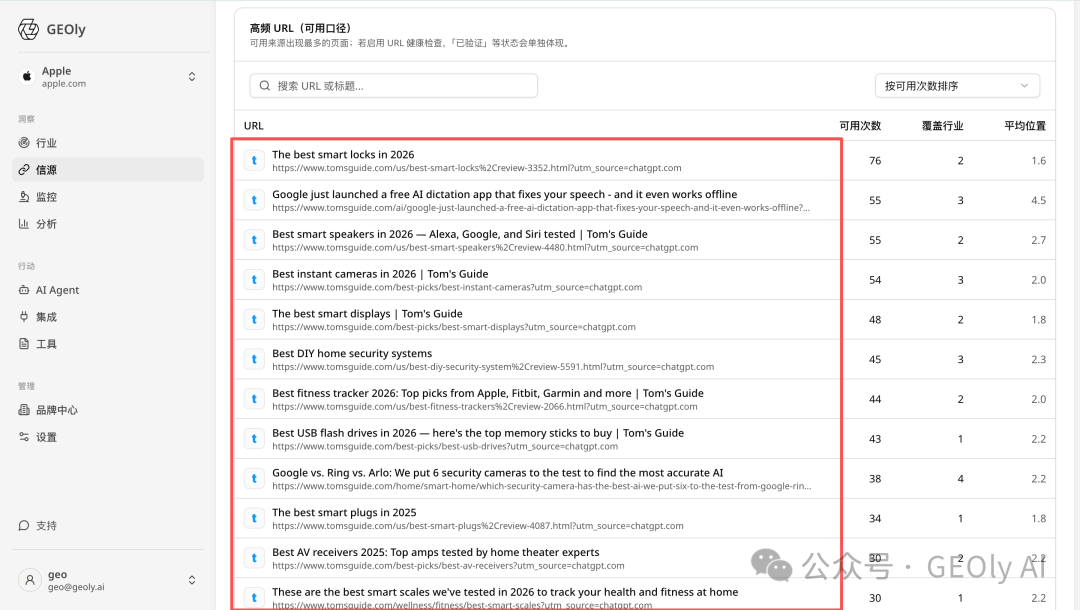Click the 品牌中心 building icon
The width and height of the screenshot is (1080, 610).
click(24, 410)
